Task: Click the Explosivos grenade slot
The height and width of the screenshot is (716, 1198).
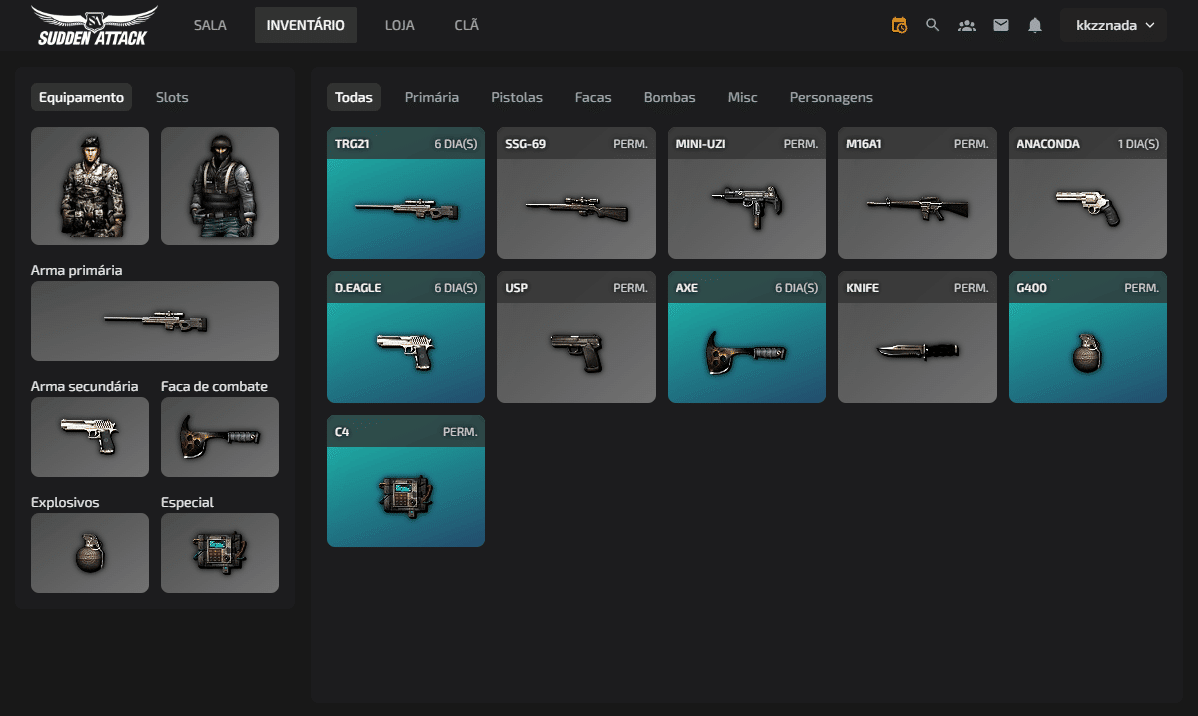Action: tap(89, 553)
